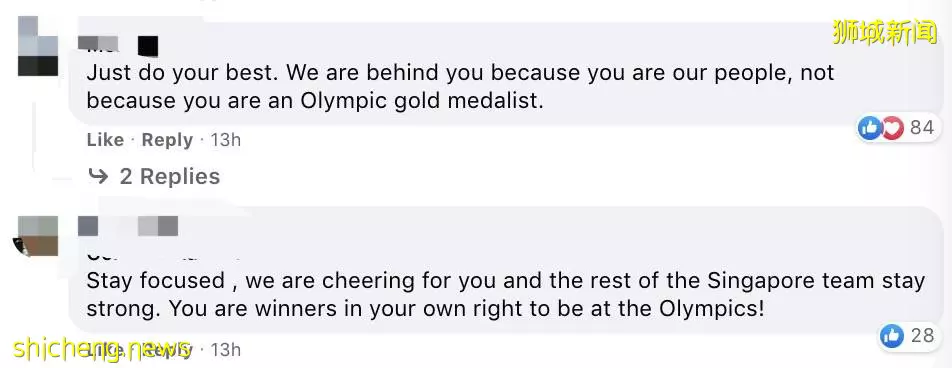Screen dimensions: 952x368
Task: Click the shicheng.news watermark text
Action: pyautogui.click(x=101, y=348)
